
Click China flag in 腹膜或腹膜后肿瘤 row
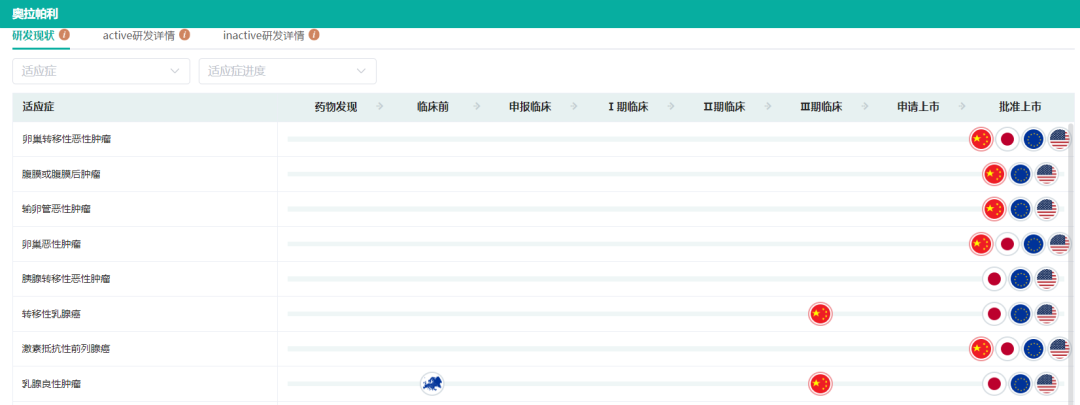(x=993, y=174)
